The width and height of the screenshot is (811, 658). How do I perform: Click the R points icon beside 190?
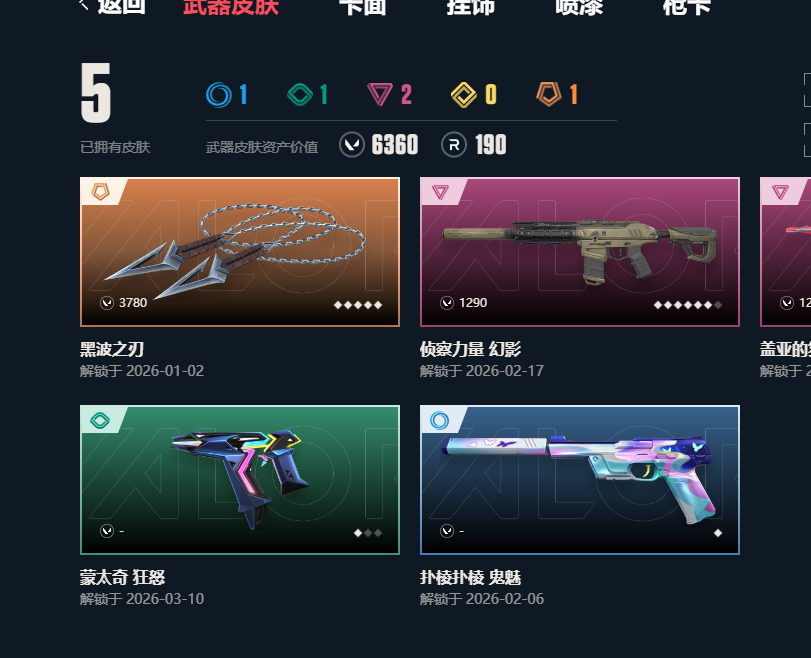(x=454, y=145)
